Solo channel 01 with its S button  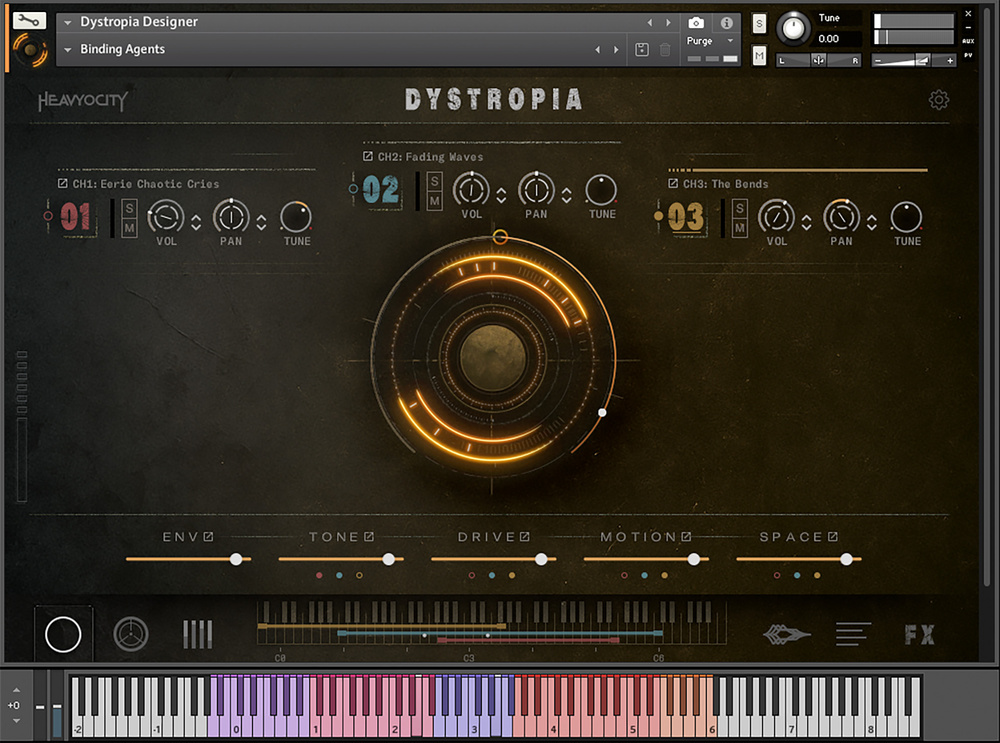tap(130, 208)
